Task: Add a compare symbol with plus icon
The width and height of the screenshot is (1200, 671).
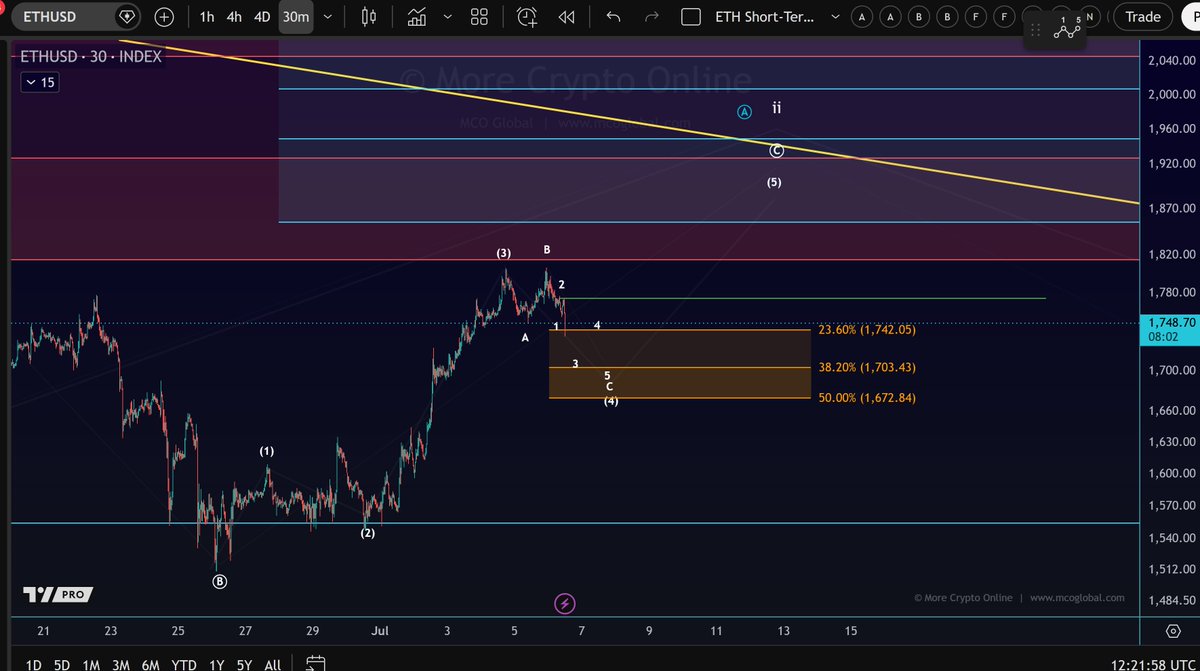Action: point(164,16)
